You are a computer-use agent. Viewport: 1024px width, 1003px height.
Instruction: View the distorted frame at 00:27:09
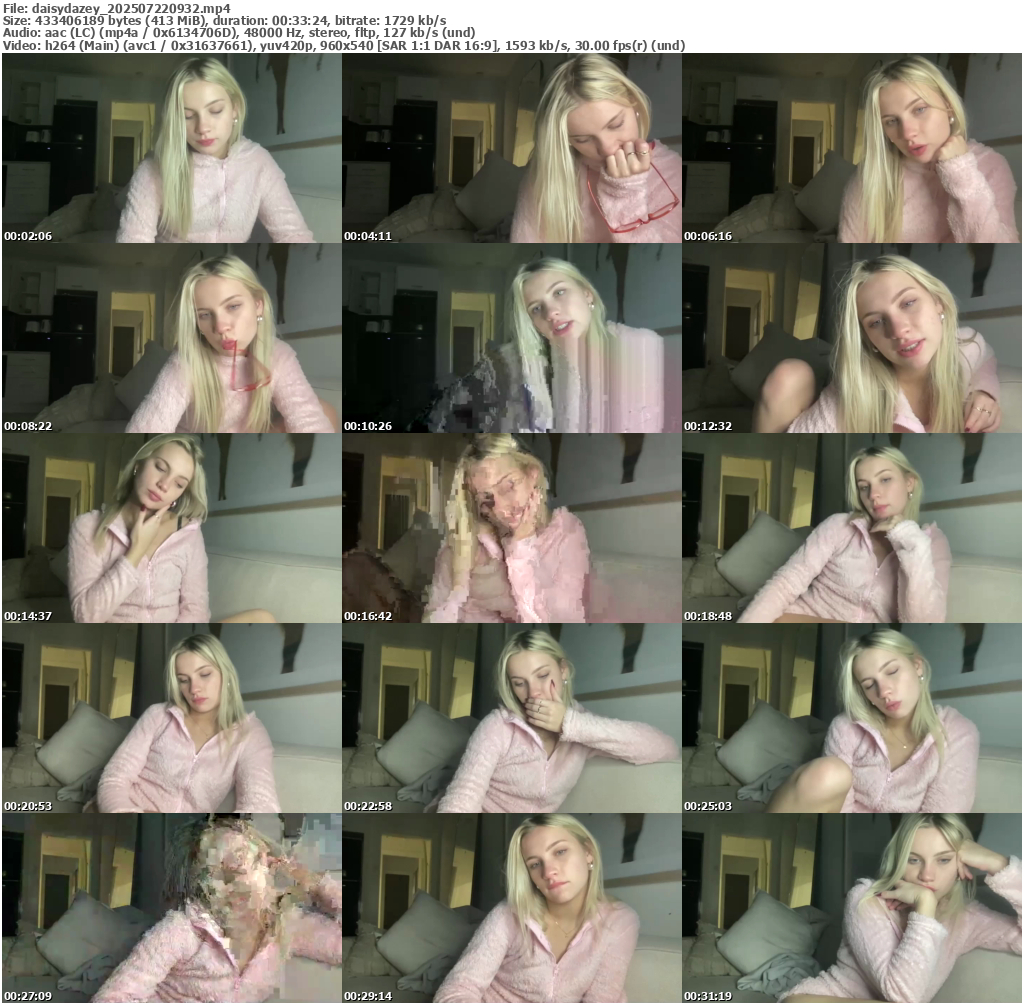(x=171, y=908)
